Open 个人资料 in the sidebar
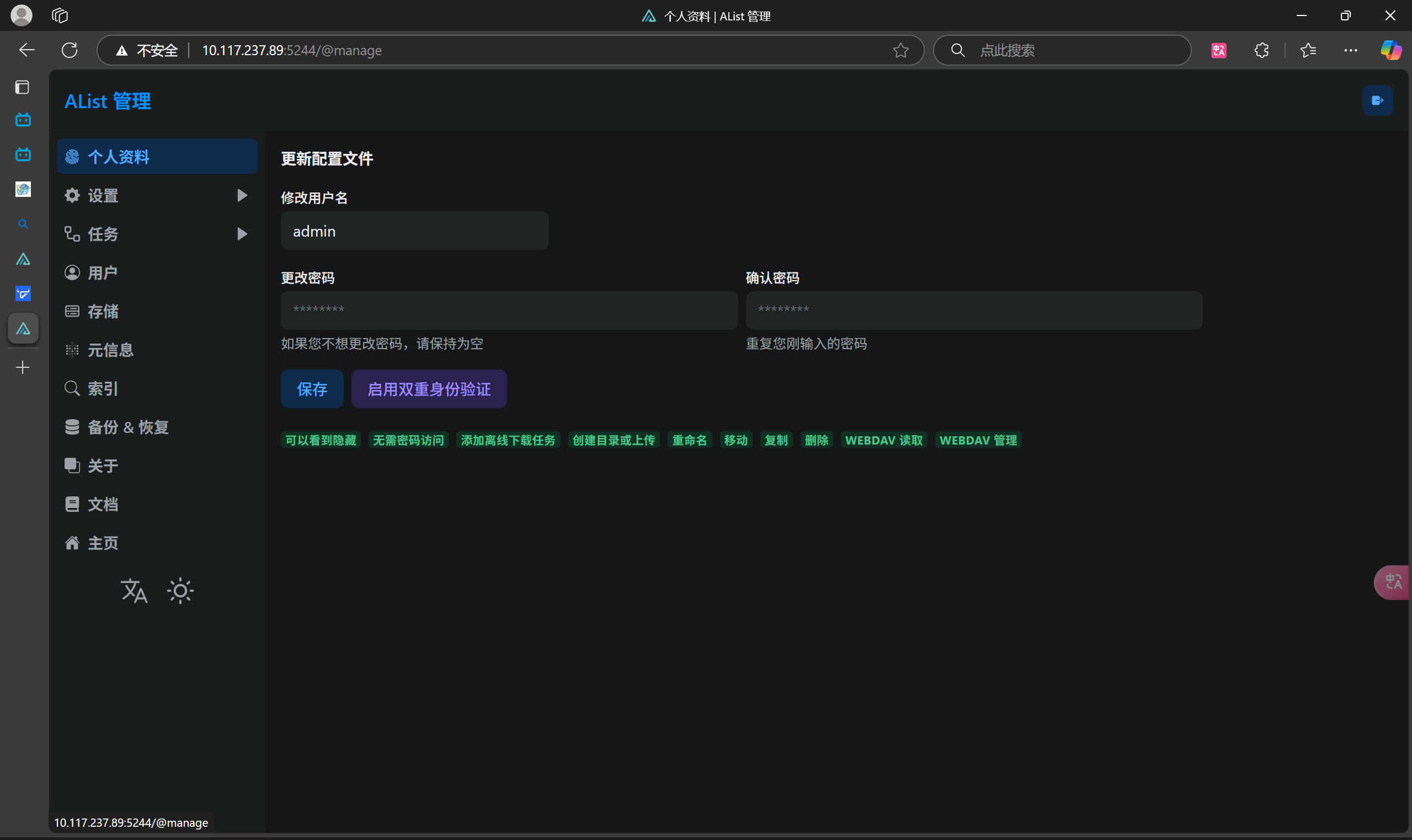The width and height of the screenshot is (1412, 840). (x=157, y=157)
